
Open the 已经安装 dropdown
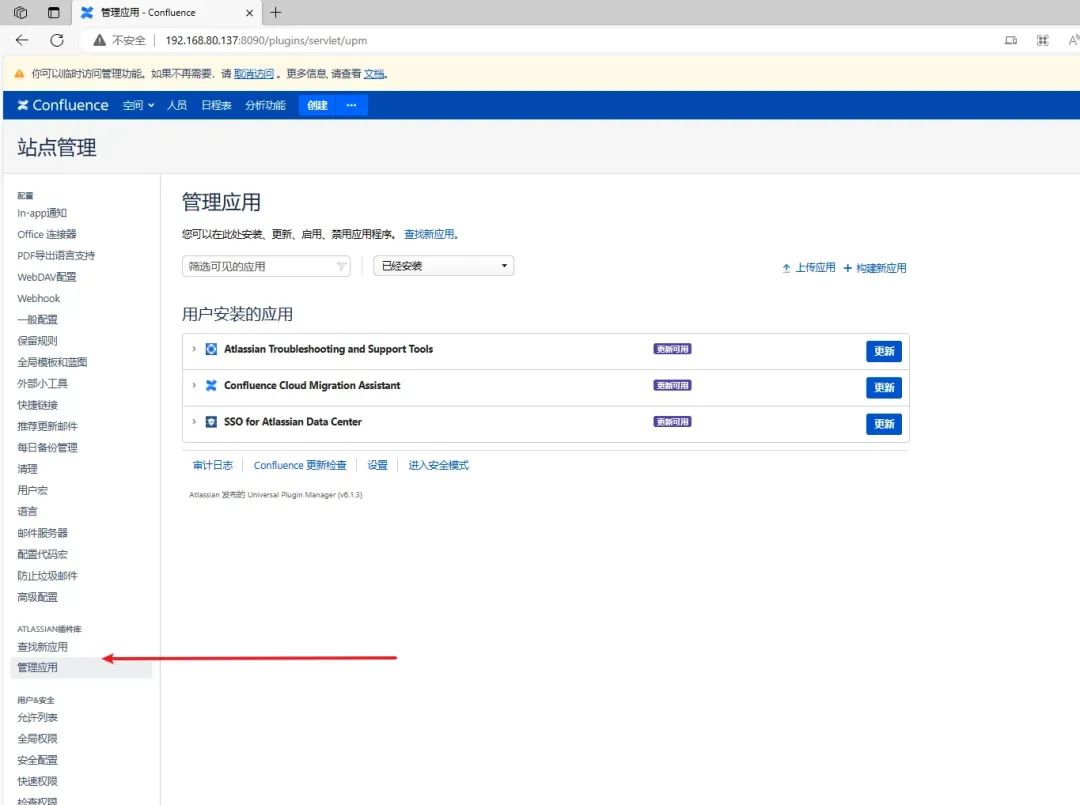pos(444,266)
